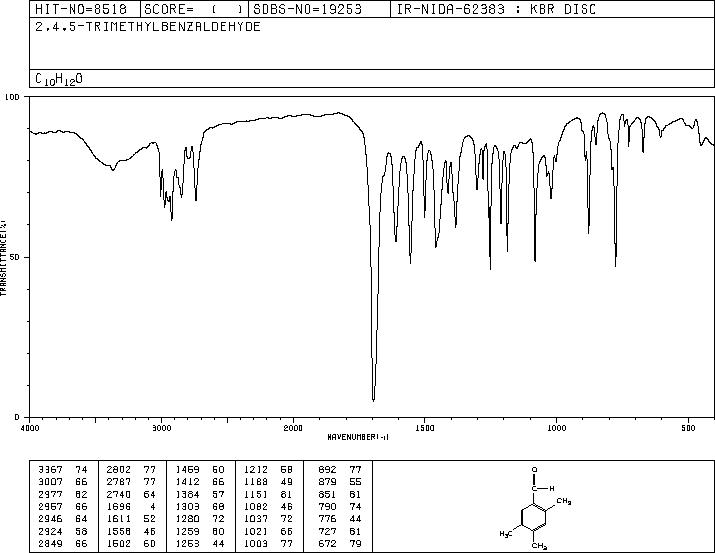Click the 2000 tick label on x-axis
The height and width of the screenshot is (553, 715).
293,428
